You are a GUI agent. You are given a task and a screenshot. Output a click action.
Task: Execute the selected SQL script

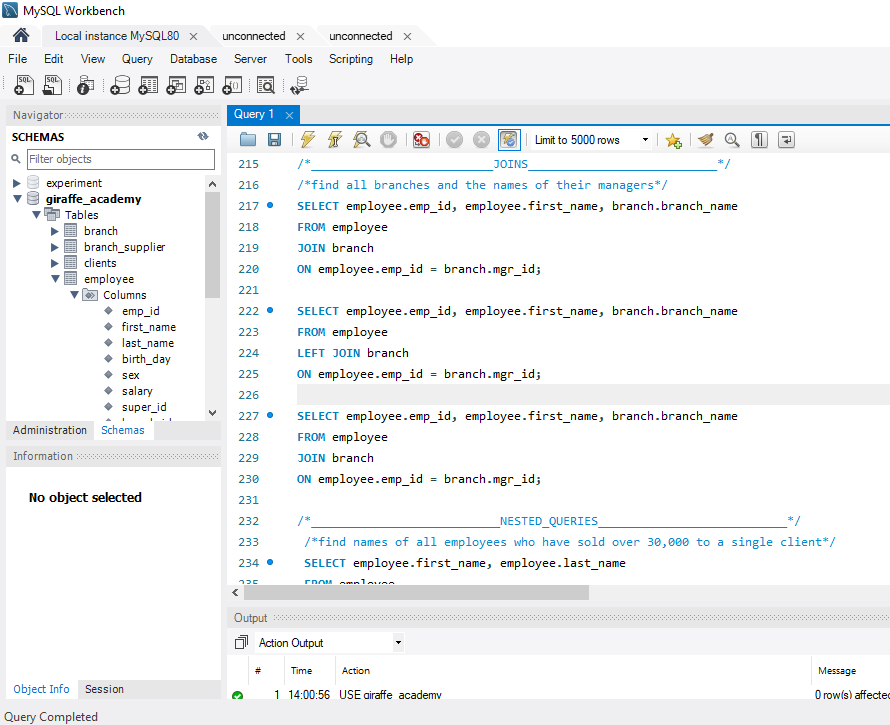point(306,139)
